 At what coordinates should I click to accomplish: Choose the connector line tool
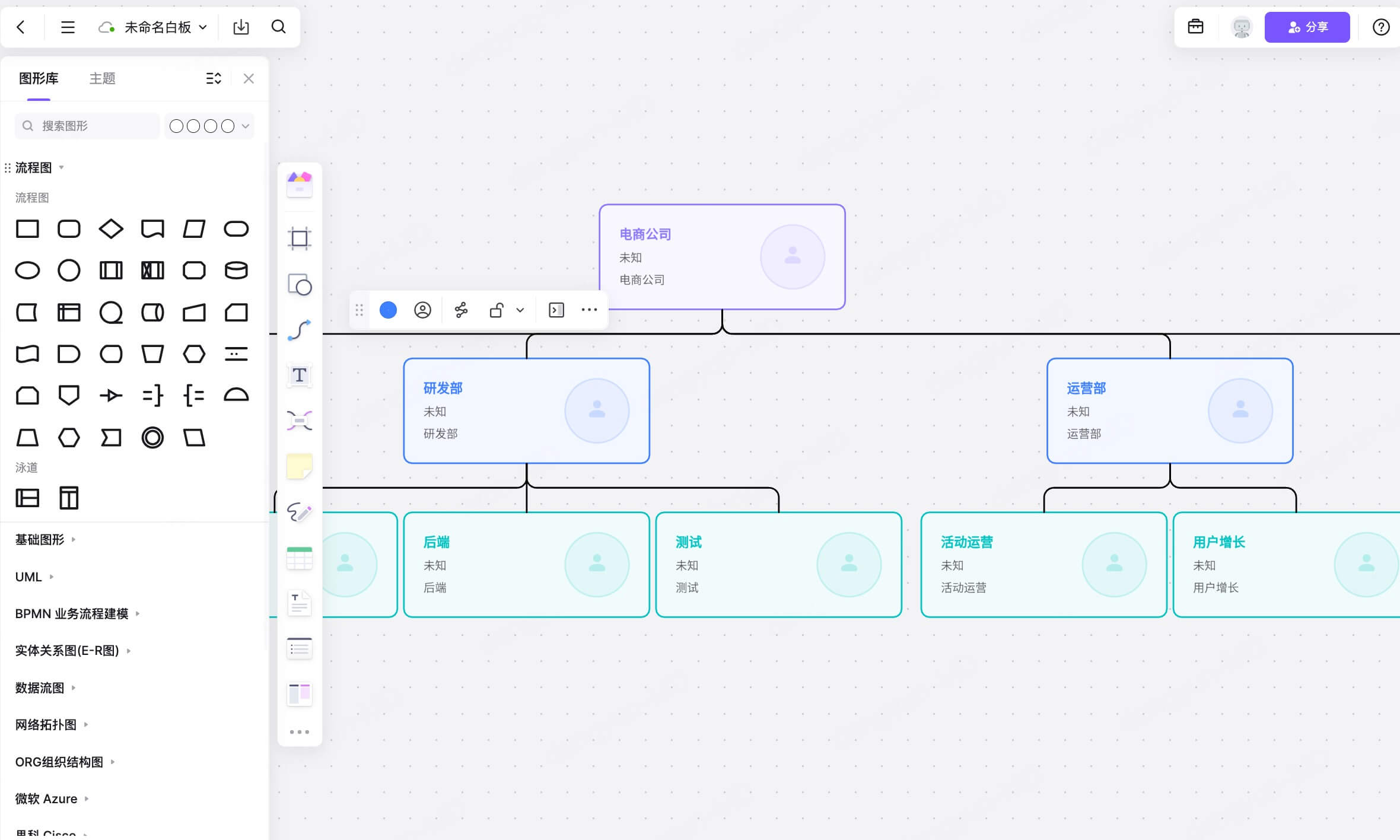pyautogui.click(x=299, y=330)
